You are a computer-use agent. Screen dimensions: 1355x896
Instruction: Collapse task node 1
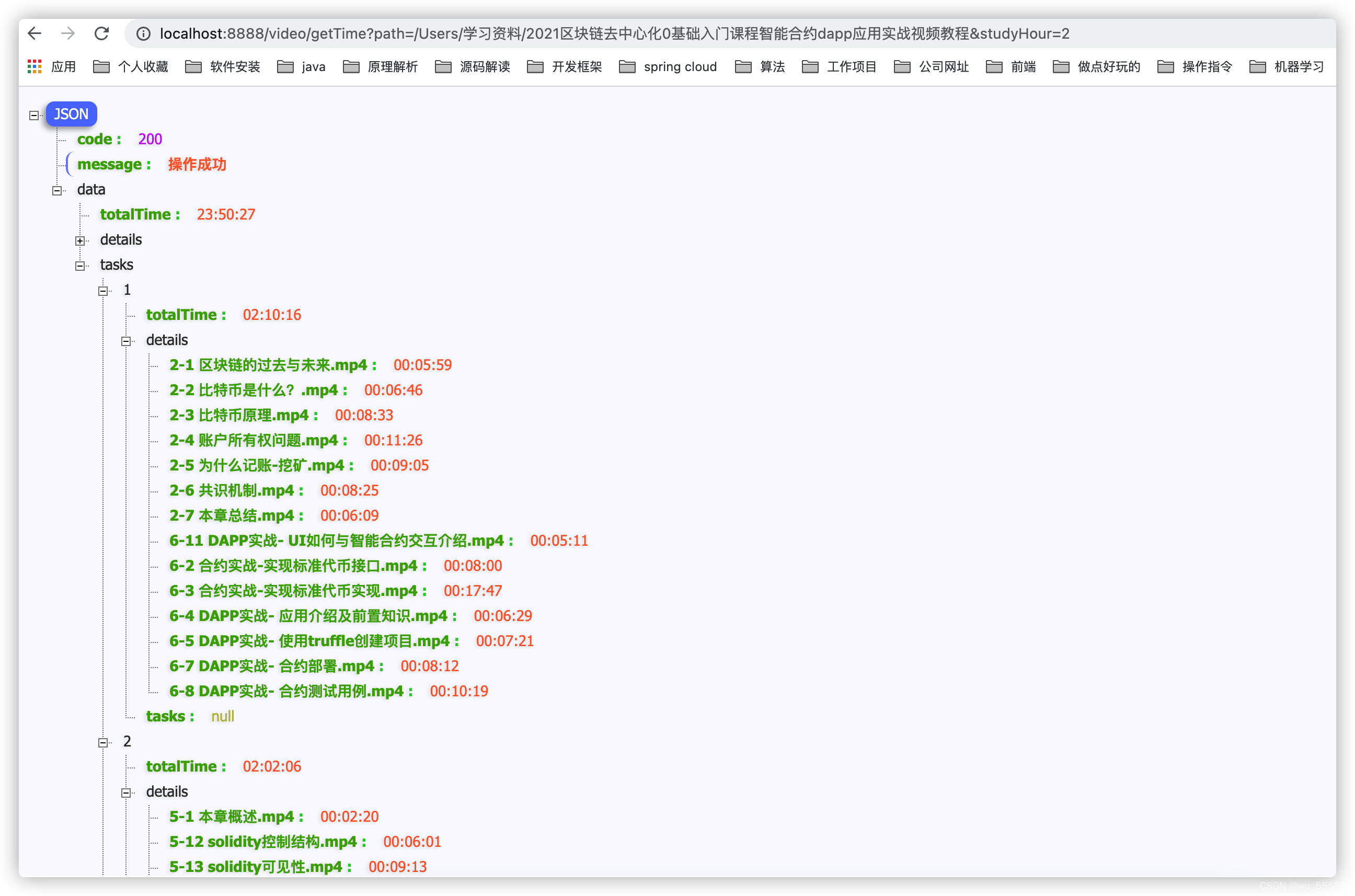(104, 291)
